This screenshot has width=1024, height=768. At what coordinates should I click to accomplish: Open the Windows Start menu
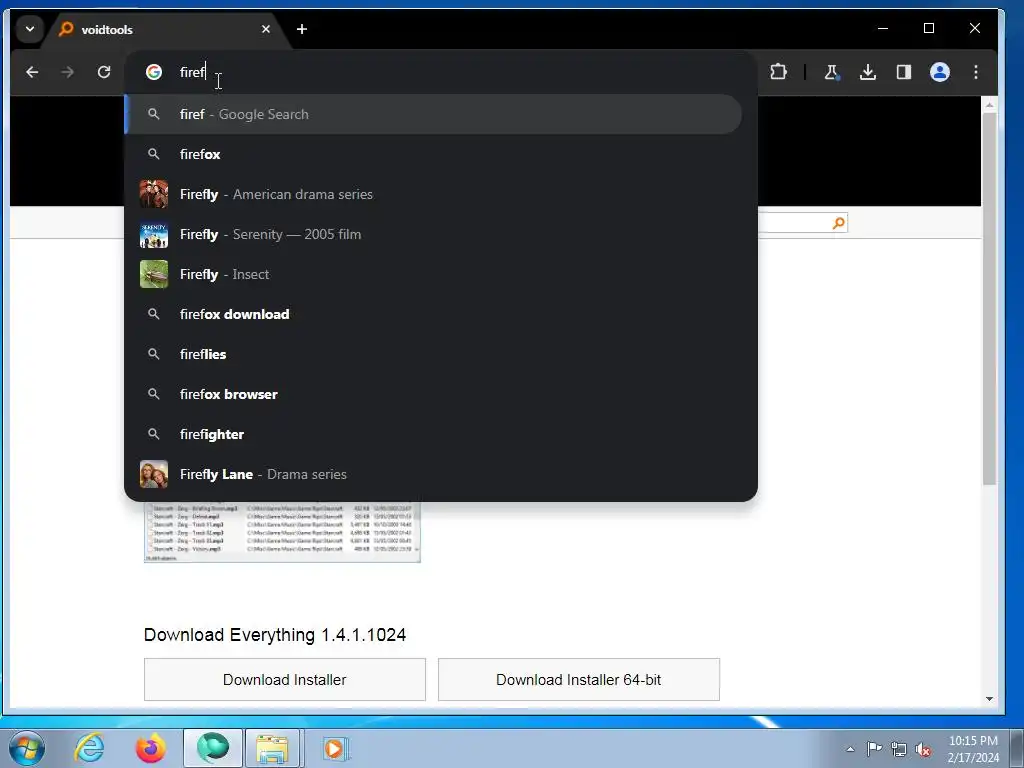pos(26,748)
